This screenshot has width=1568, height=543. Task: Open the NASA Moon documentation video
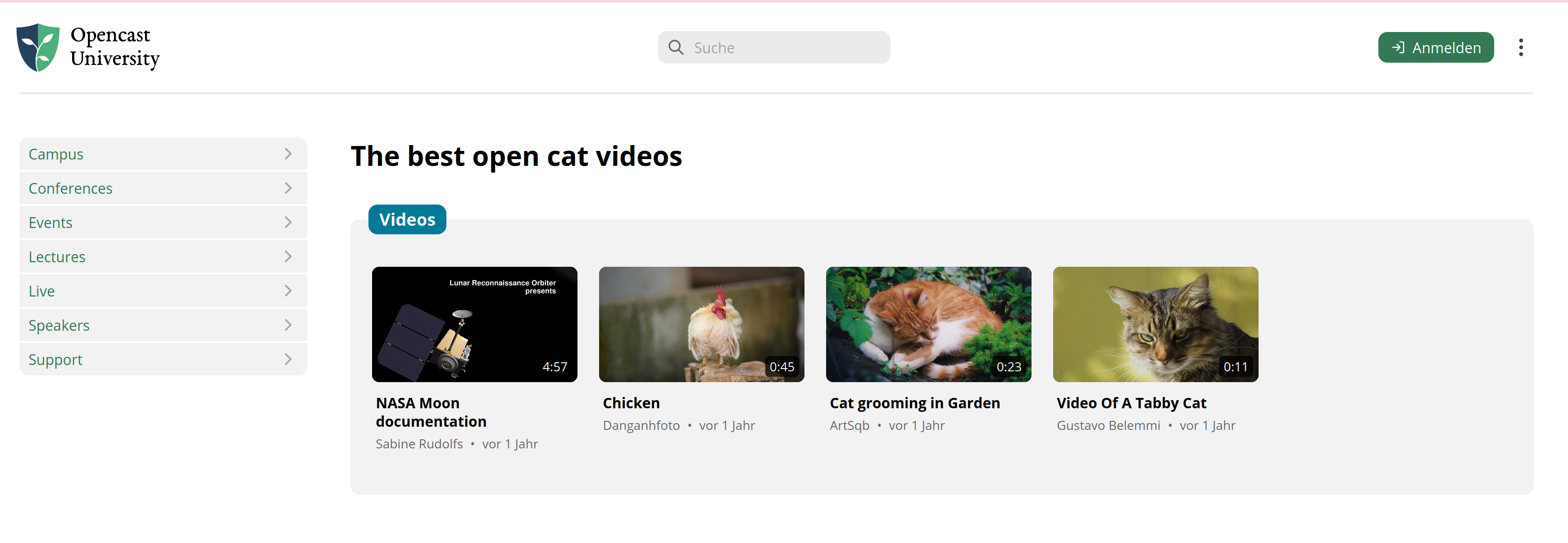click(430, 411)
